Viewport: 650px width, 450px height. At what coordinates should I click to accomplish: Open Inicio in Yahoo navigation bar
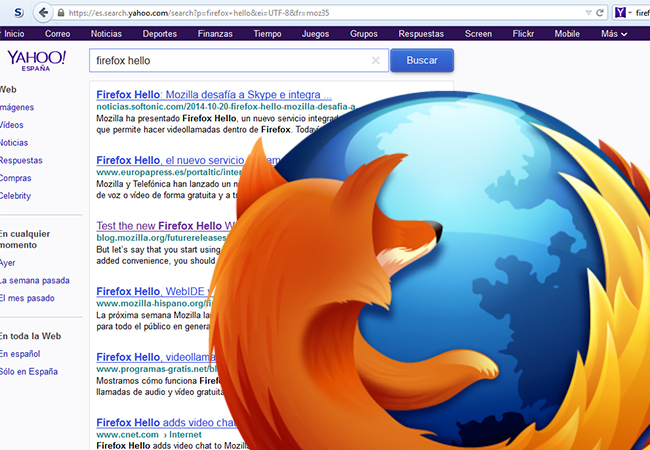click(x=14, y=34)
